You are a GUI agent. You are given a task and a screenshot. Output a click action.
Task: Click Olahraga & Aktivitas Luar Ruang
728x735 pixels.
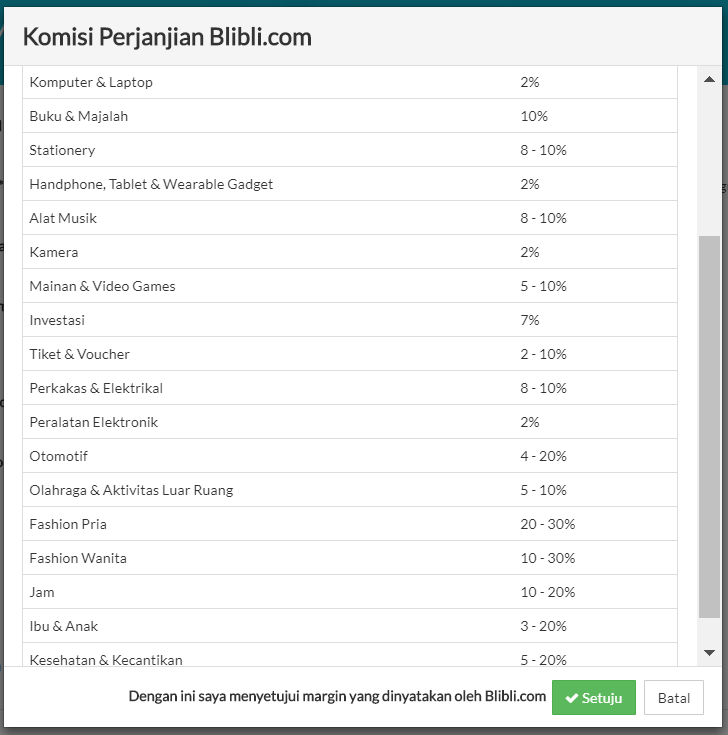tap(131, 490)
